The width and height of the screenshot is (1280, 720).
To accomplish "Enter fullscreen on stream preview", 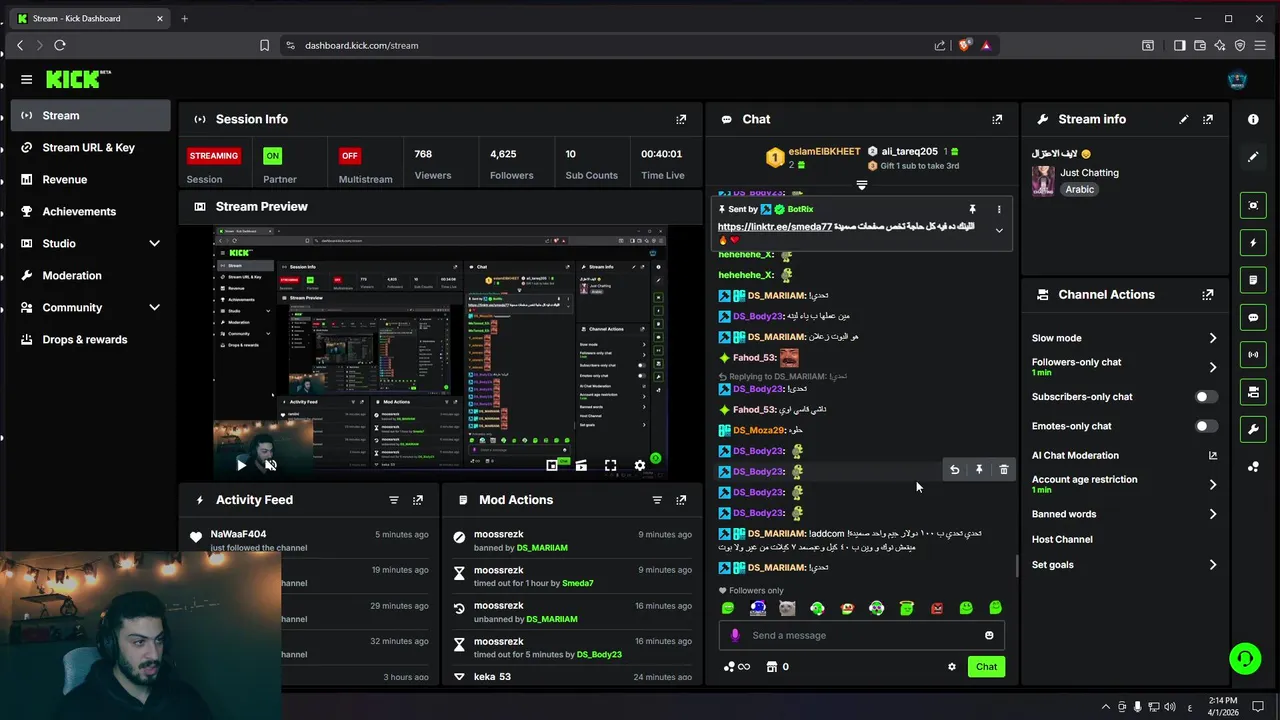I will click(610, 465).
